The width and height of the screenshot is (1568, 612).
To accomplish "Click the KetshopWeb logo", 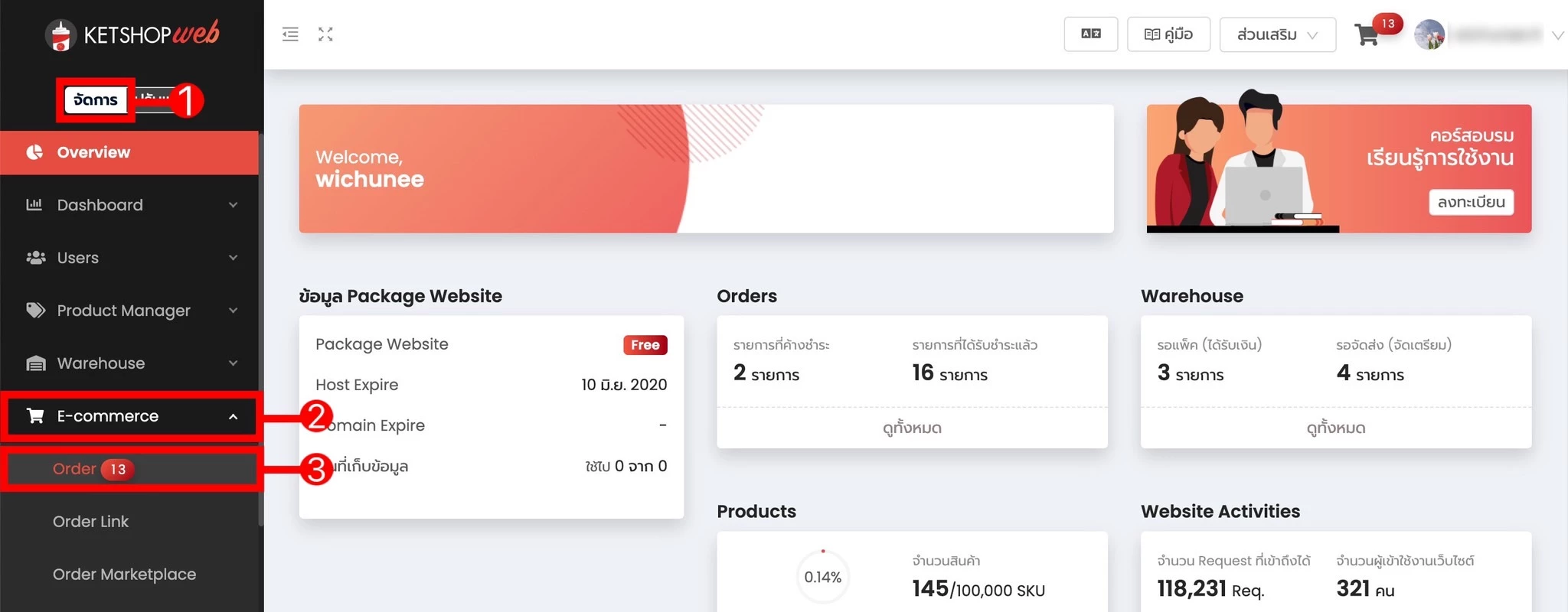I will (132, 34).
